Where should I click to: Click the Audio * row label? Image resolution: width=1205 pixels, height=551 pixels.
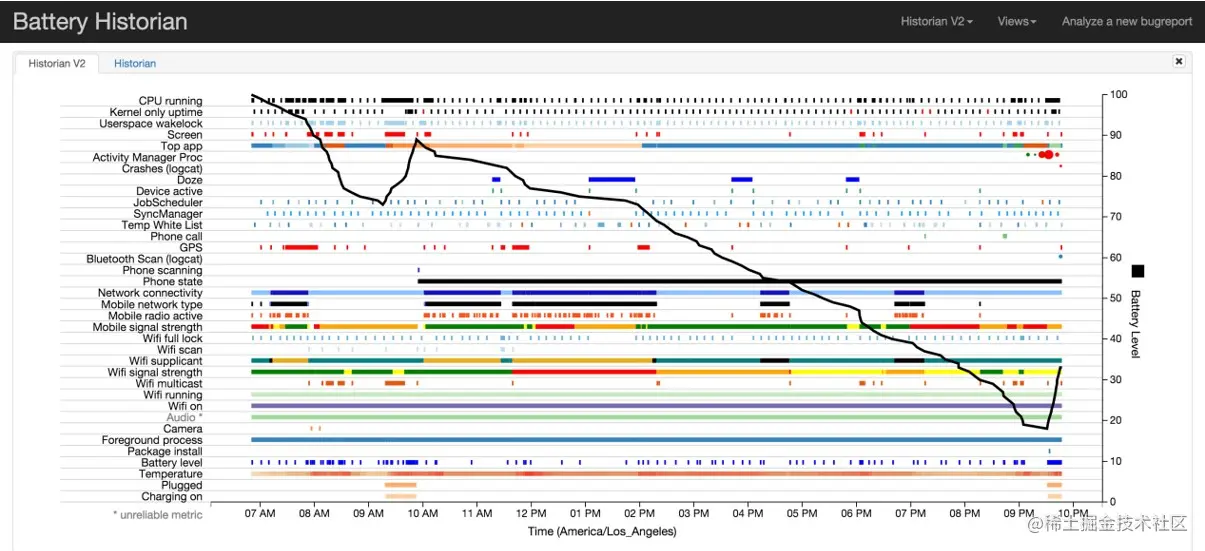pyautogui.click(x=185, y=418)
